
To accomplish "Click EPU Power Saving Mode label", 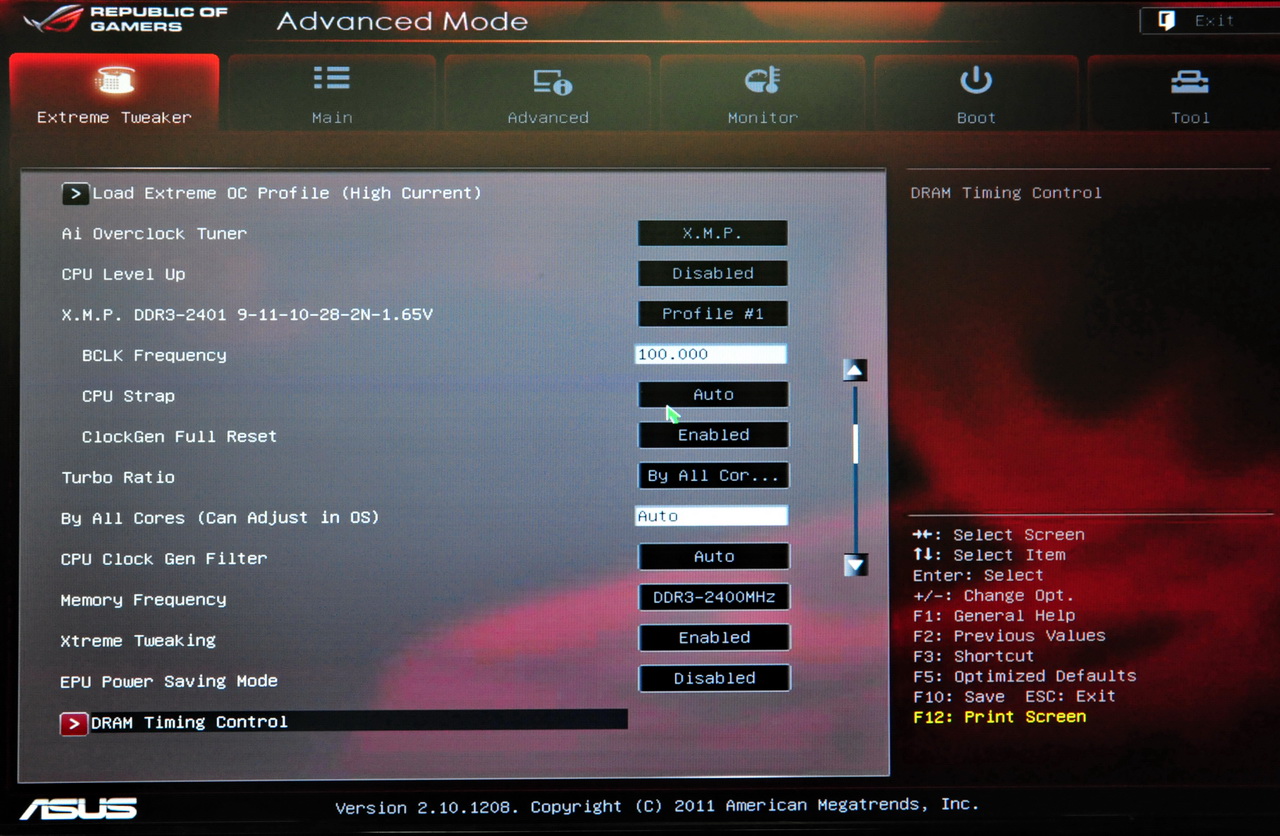I will pyautogui.click(x=169, y=682).
